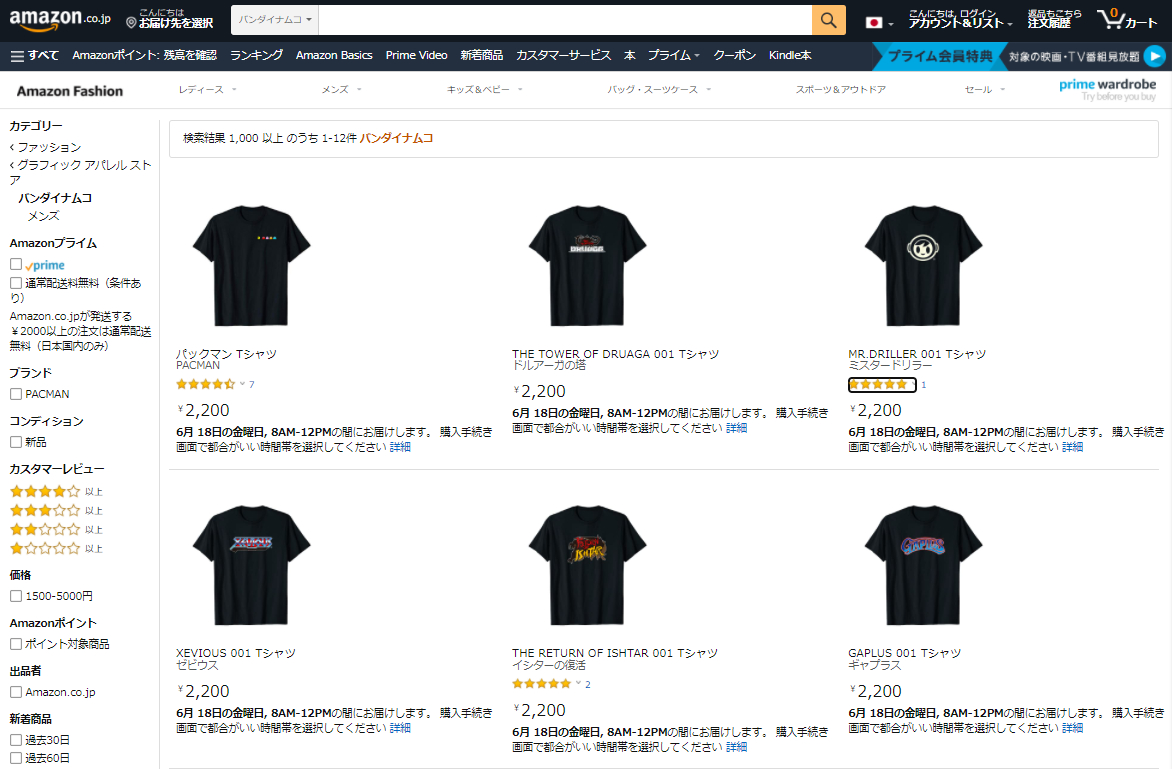
Task: Expand the バッグ・スーツケース dropdown
Action: 659,90
